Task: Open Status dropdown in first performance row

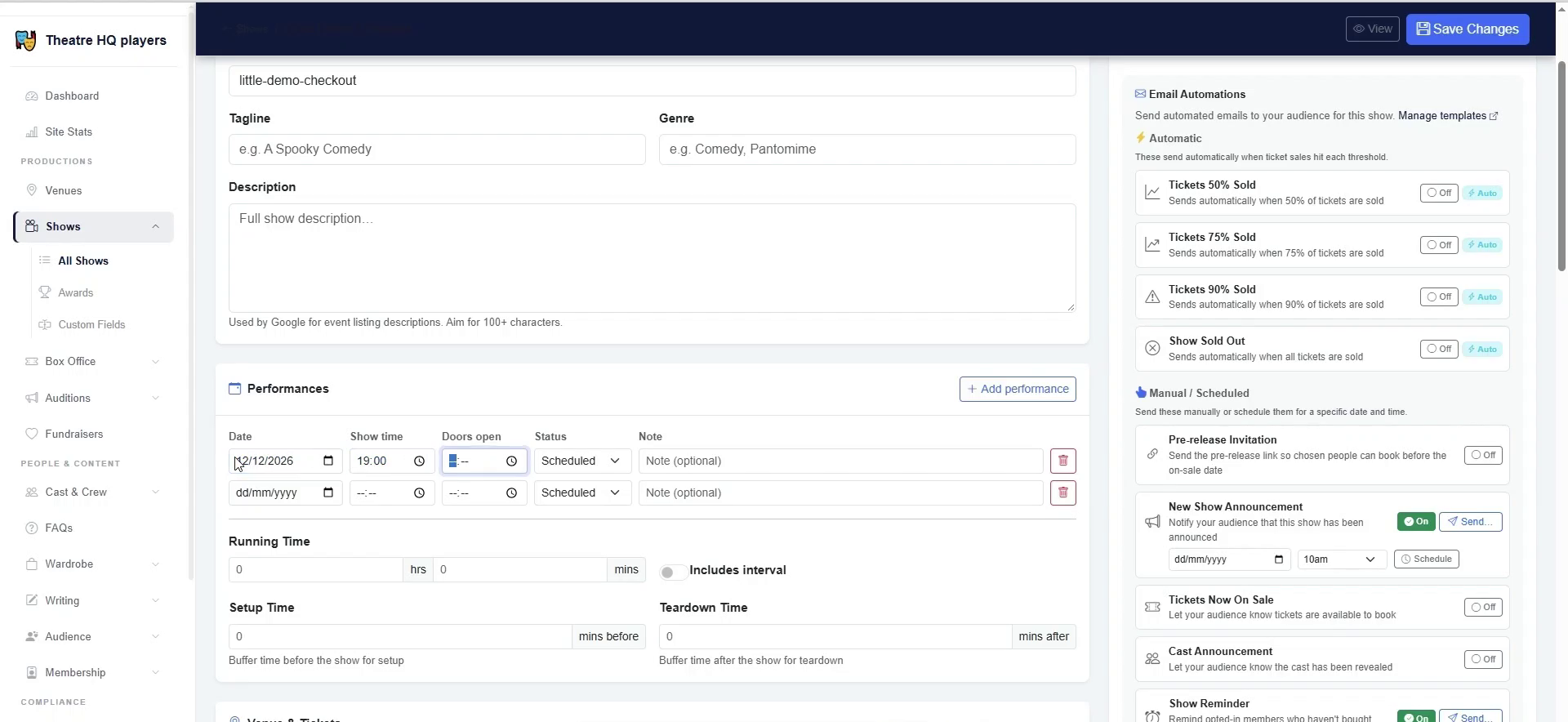Action: pyautogui.click(x=582, y=461)
